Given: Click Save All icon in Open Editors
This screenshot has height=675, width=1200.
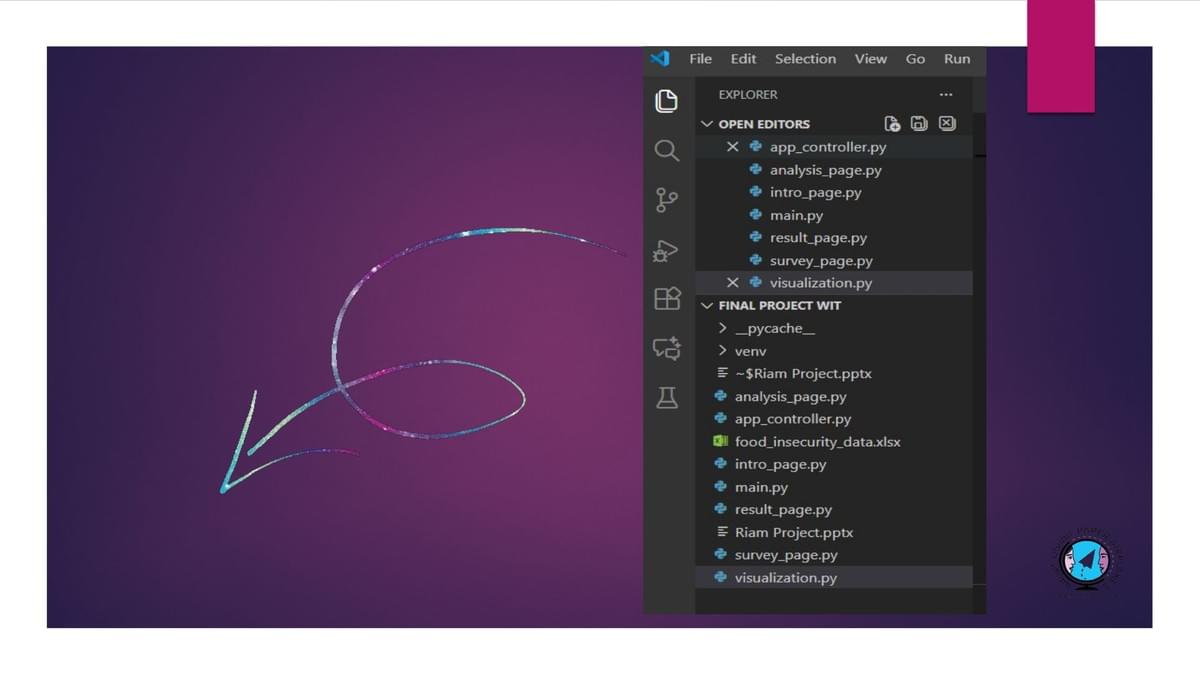Looking at the screenshot, I should [x=919, y=124].
